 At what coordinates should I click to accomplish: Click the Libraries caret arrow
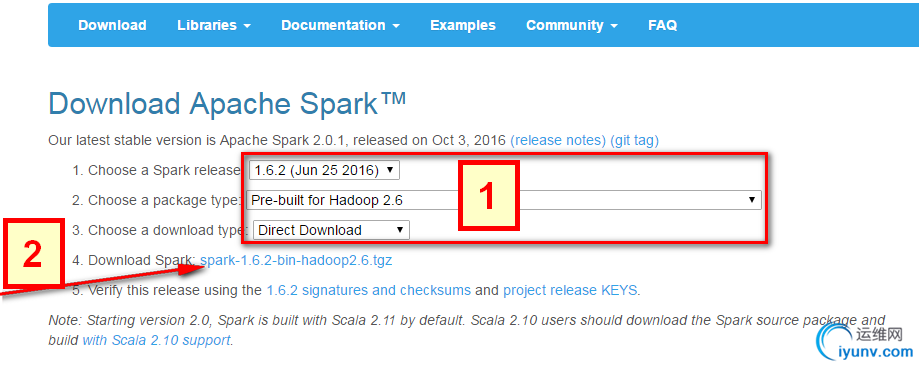(247, 26)
